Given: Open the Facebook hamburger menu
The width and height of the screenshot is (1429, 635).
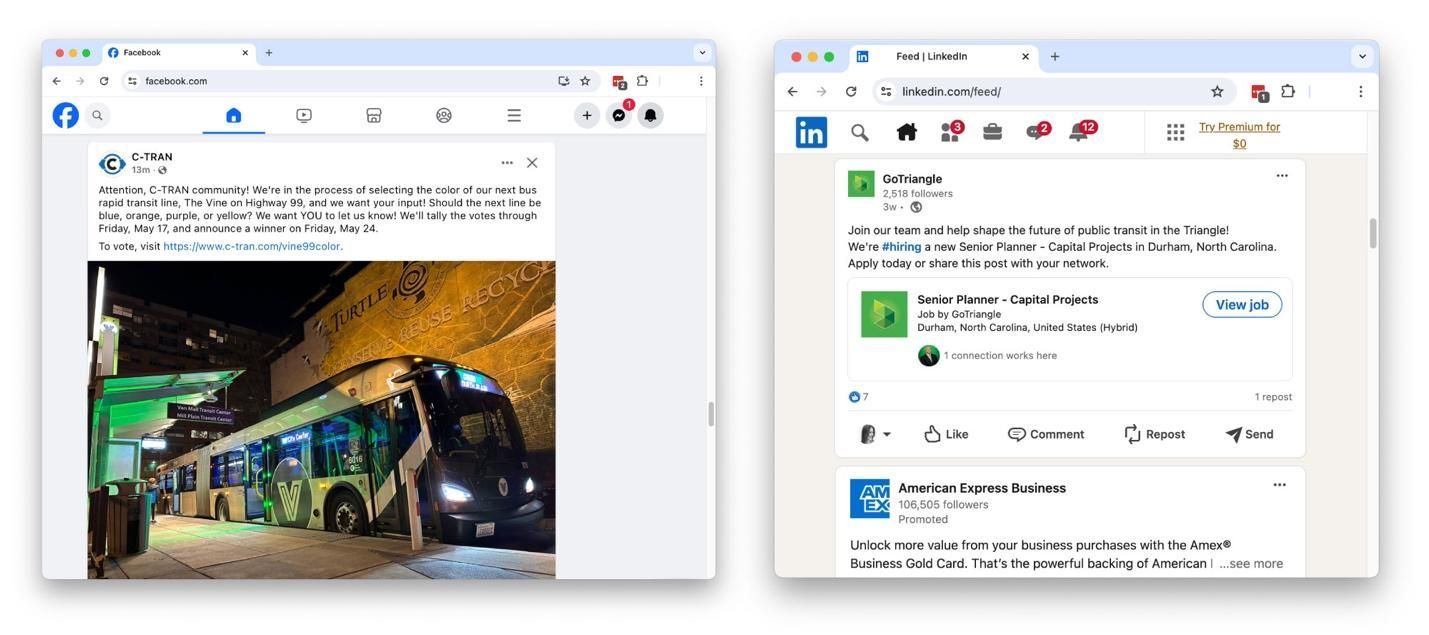Looking at the screenshot, I should [514, 115].
